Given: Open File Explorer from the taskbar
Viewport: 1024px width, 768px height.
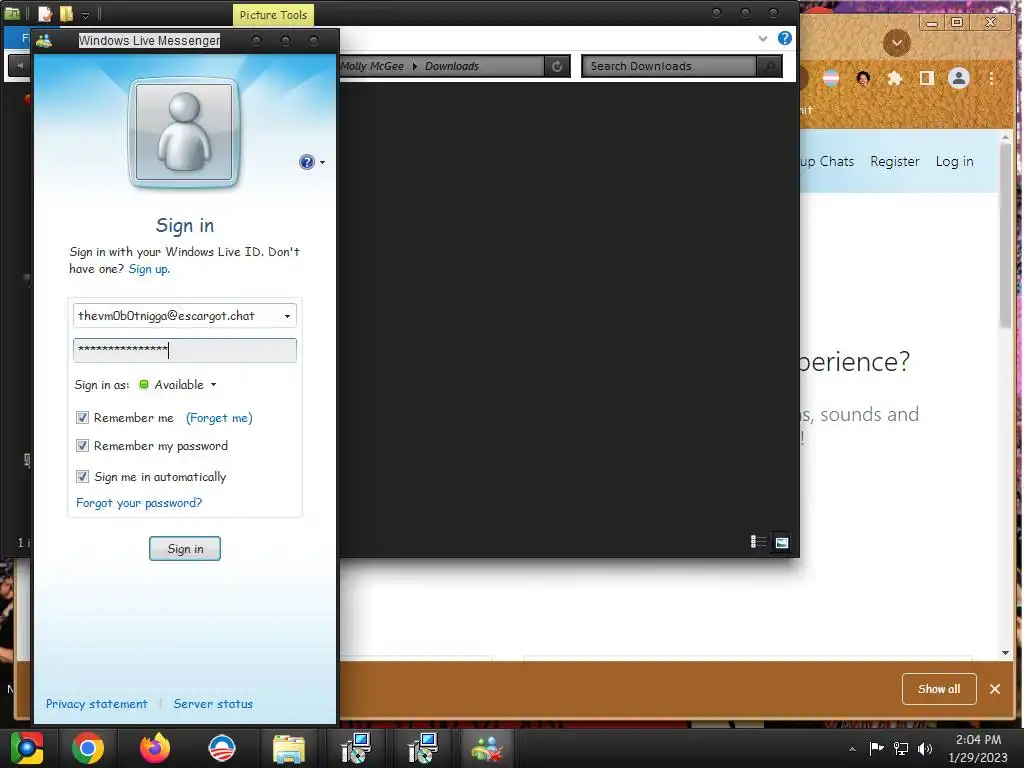Looking at the screenshot, I should (x=289, y=749).
